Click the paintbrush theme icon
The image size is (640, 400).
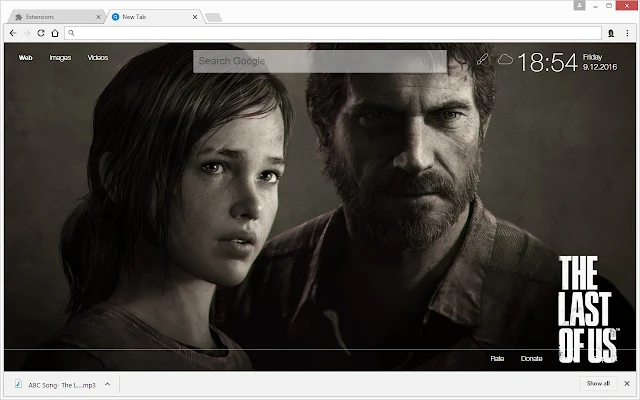tap(482, 60)
